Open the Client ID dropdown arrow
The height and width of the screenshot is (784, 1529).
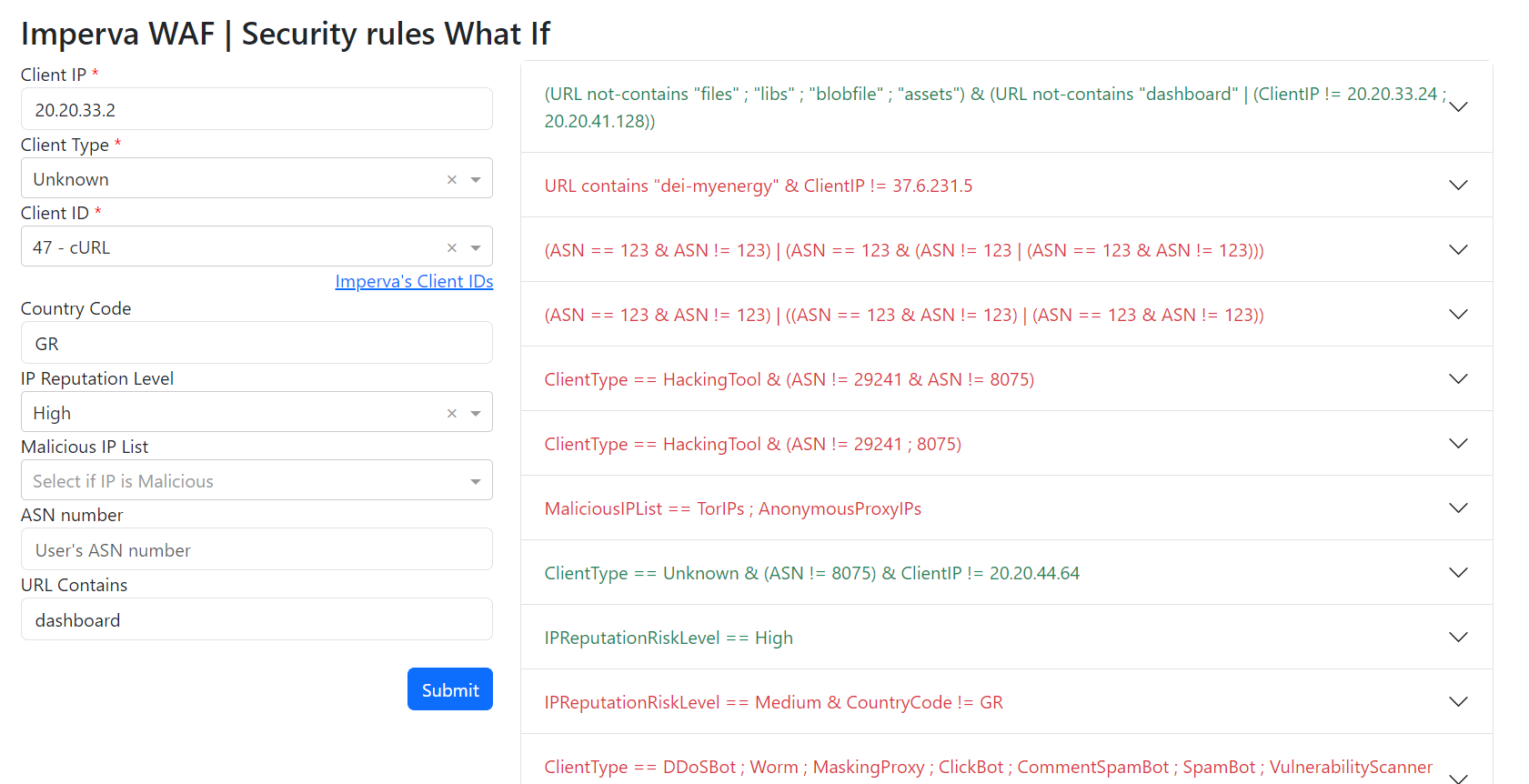tap(476, 248)
